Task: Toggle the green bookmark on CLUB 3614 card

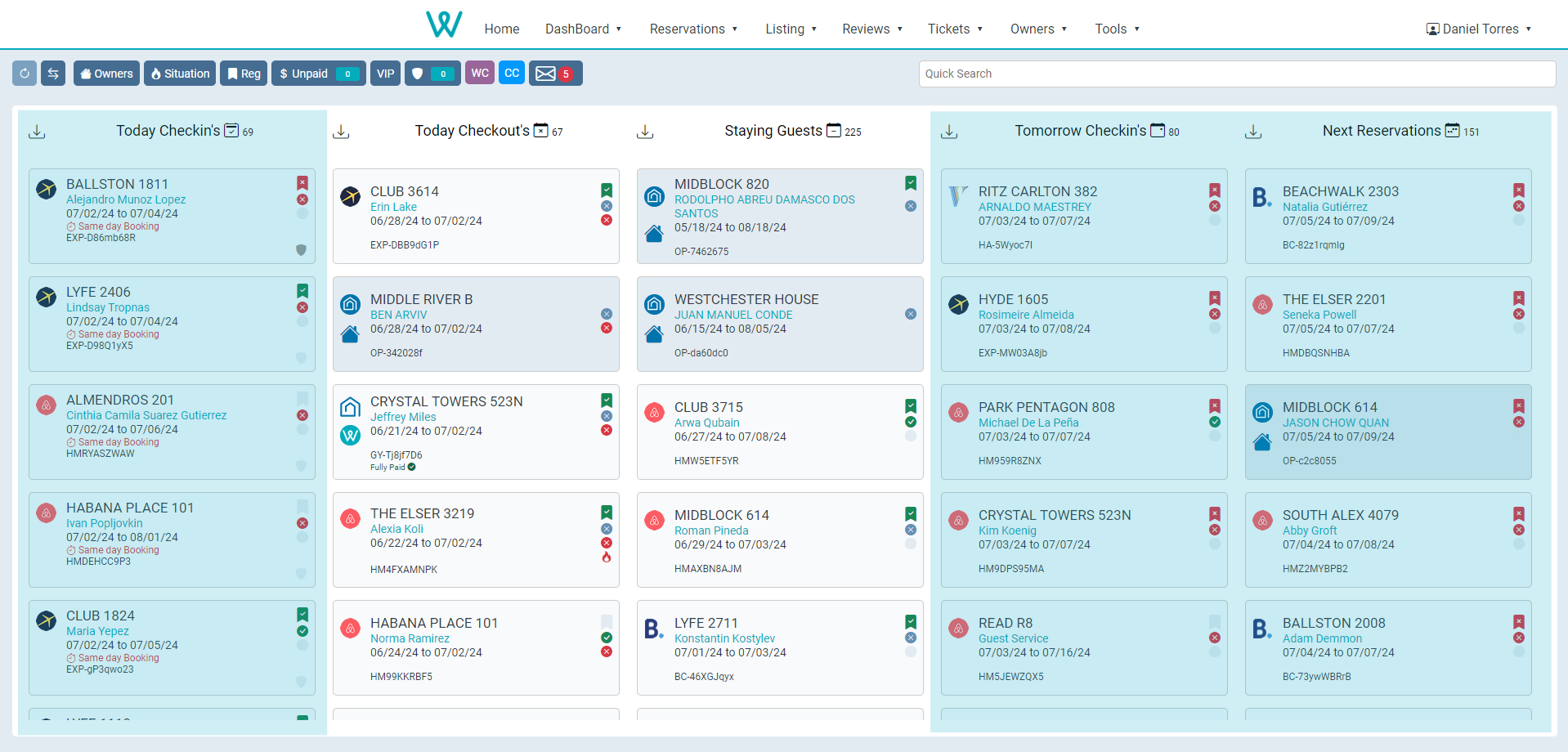Action: (607, 190)
